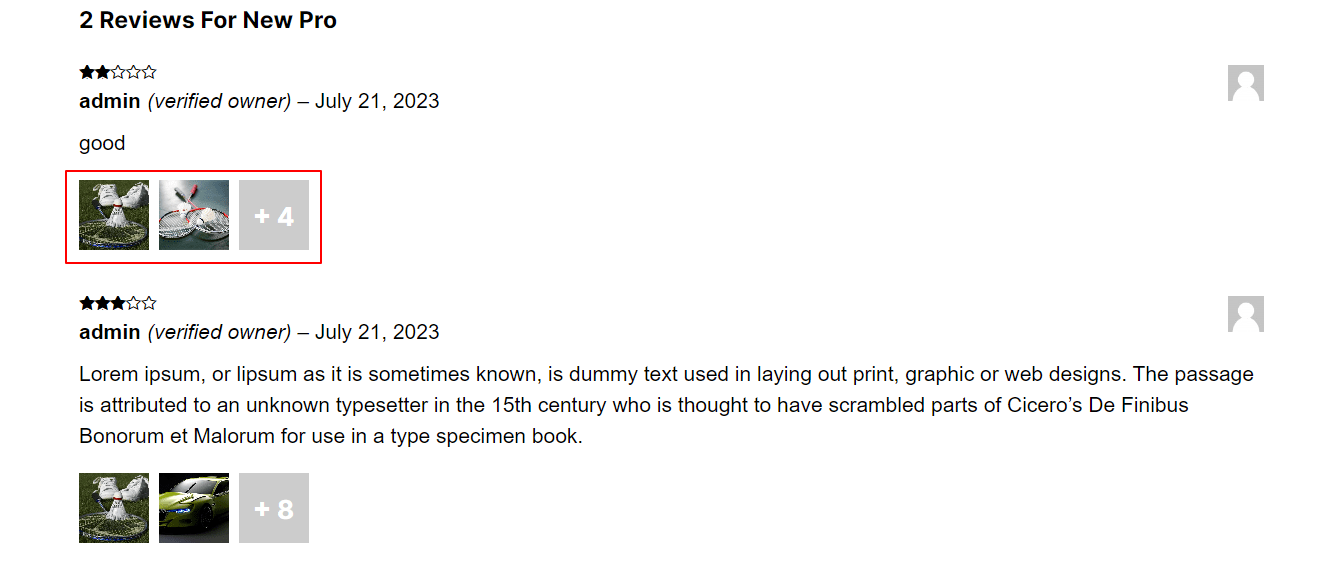Click the two-star rating icon
The width and height of the screenshot is (1340, 588).
[x=118, y=72]
